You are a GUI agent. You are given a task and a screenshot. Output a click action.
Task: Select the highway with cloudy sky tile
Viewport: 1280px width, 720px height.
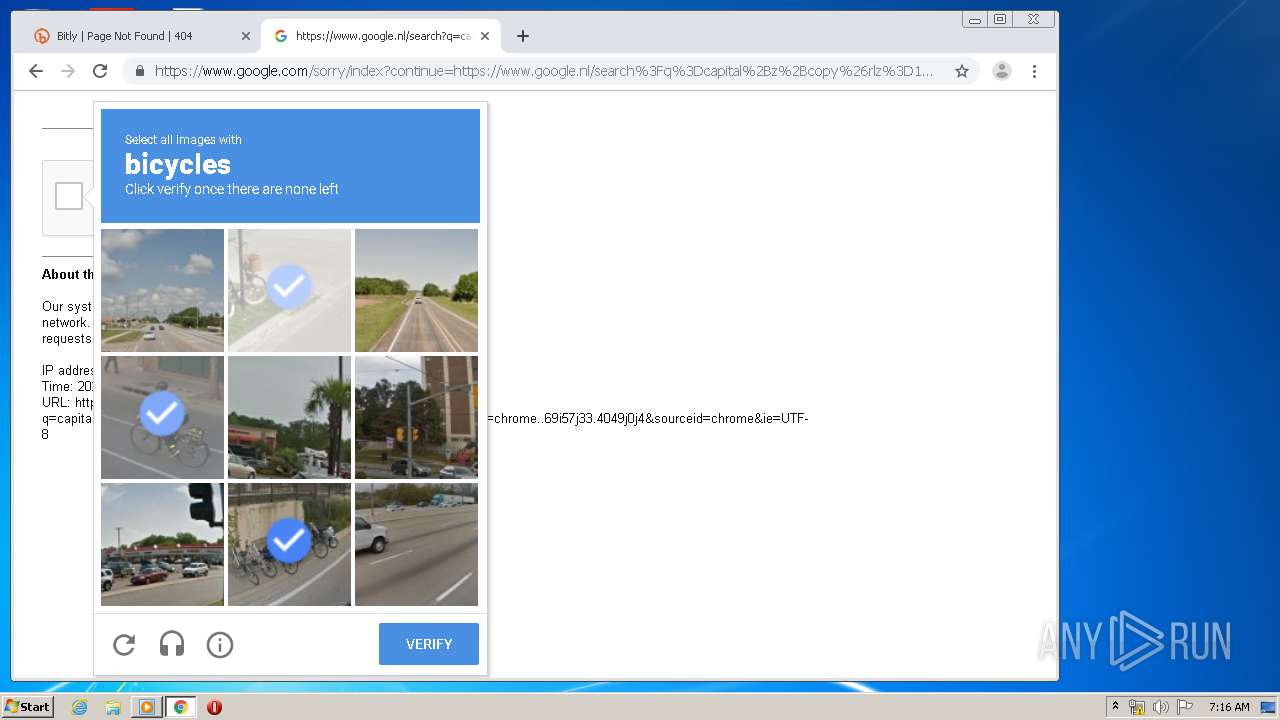tap(162, 290)
